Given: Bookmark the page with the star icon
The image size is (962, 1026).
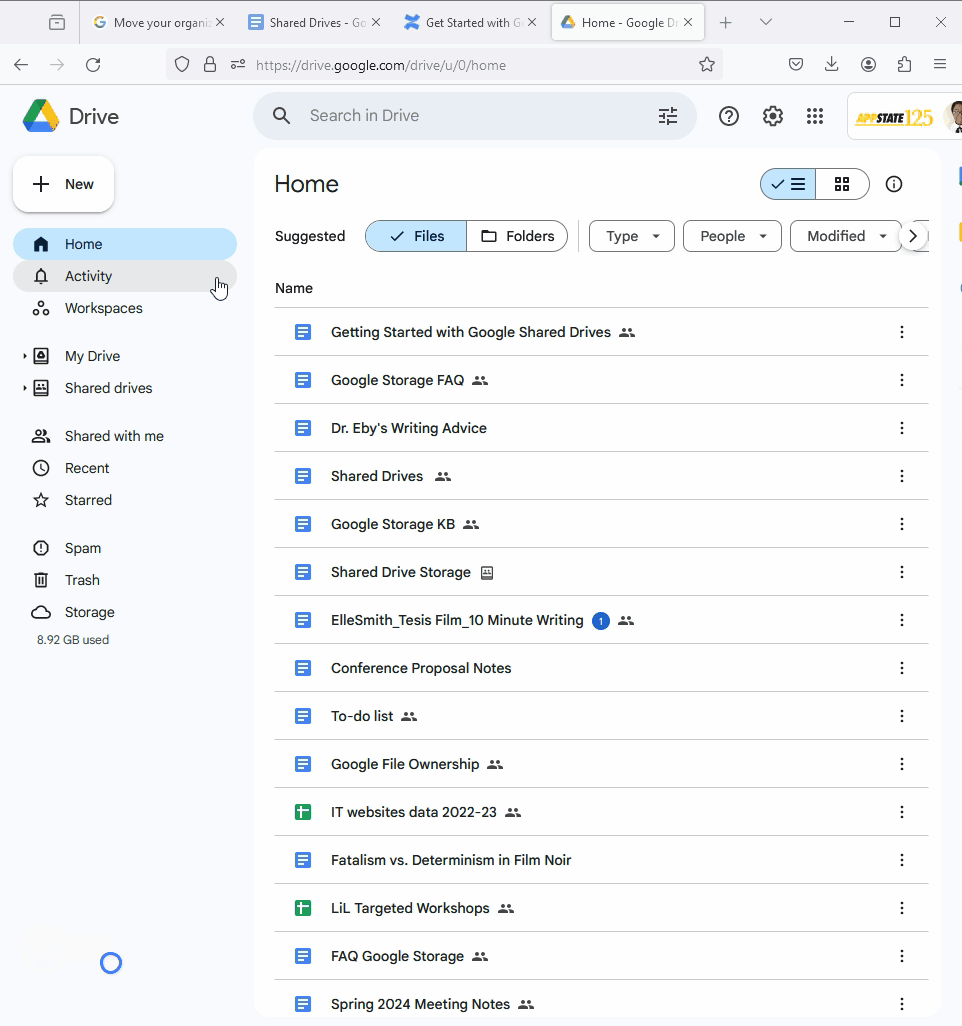Looking at the screenshot, I should [x=707, y=65].
